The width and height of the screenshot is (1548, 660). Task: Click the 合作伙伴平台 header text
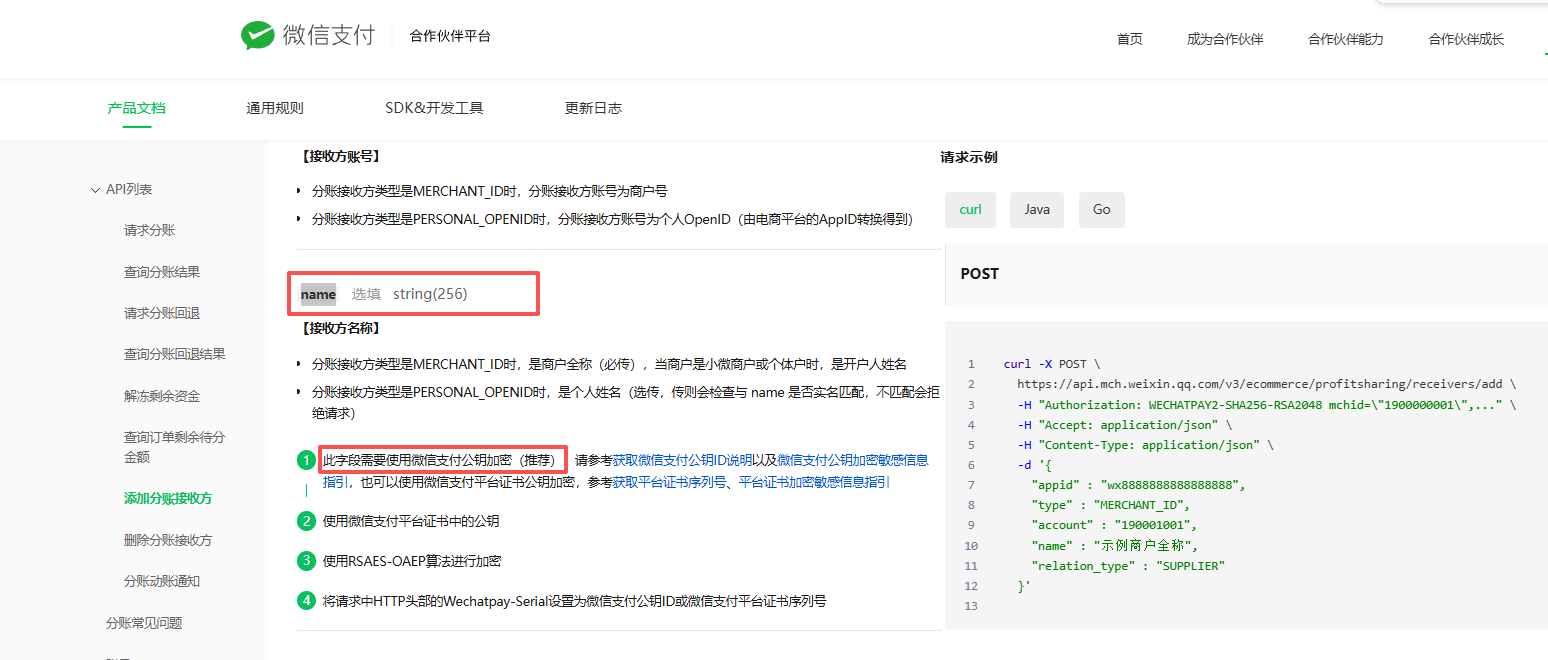[450, 36]
